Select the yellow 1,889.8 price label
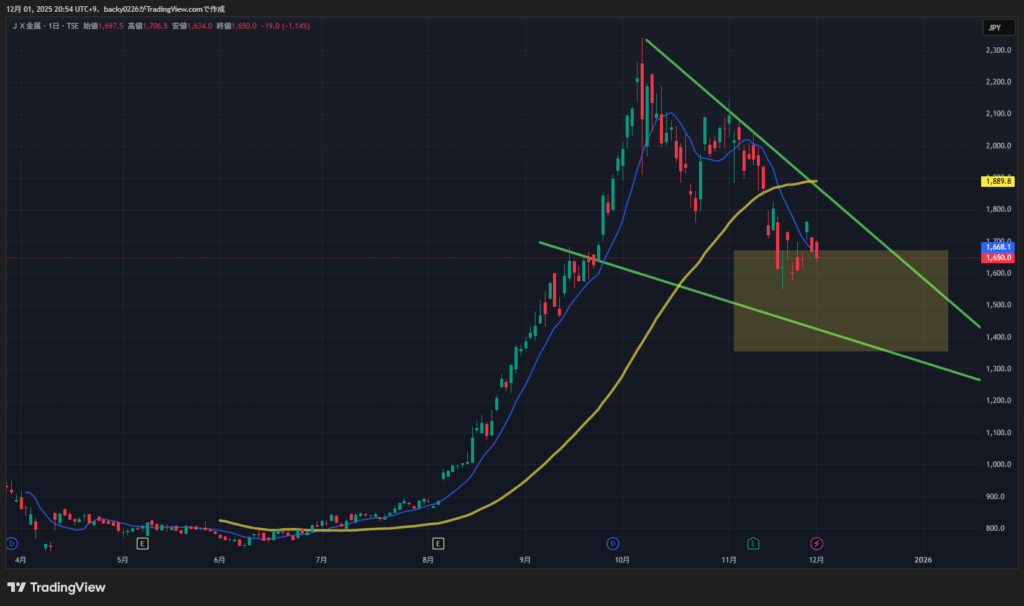Image resolution: width=1024 pixels, height=606 pixels. coord(999,182)
